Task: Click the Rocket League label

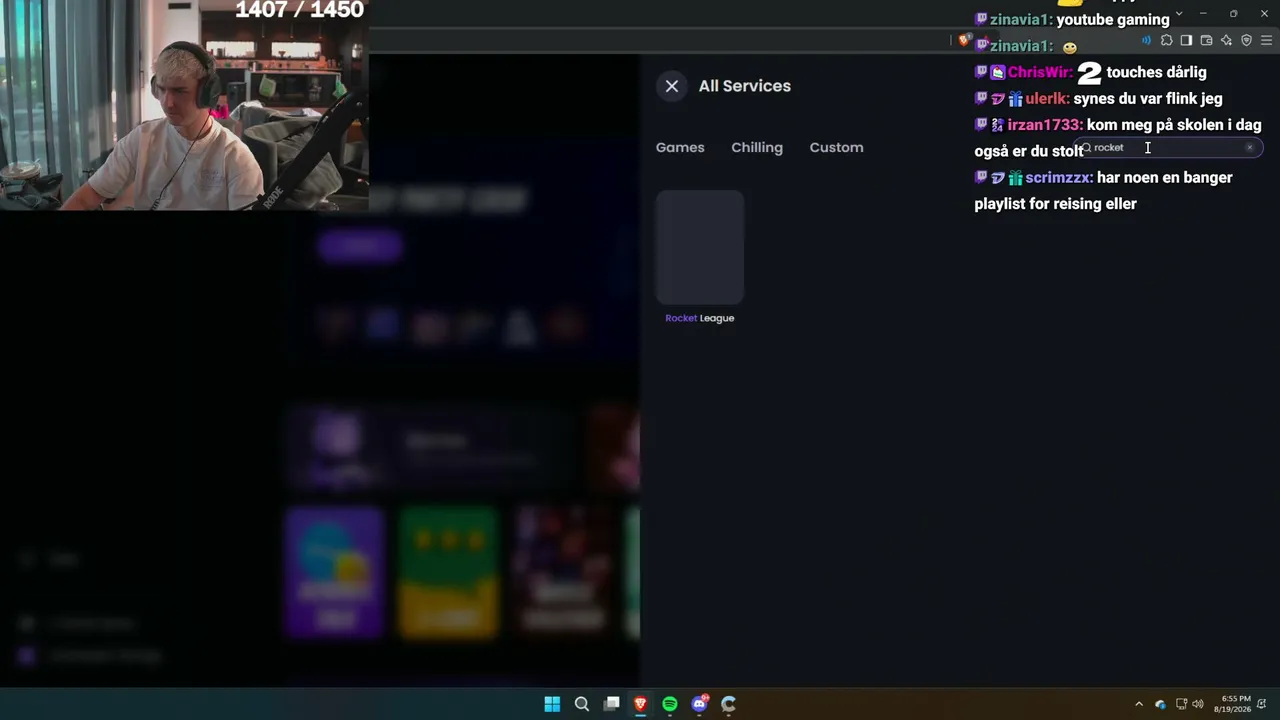Action: (700, 318)
